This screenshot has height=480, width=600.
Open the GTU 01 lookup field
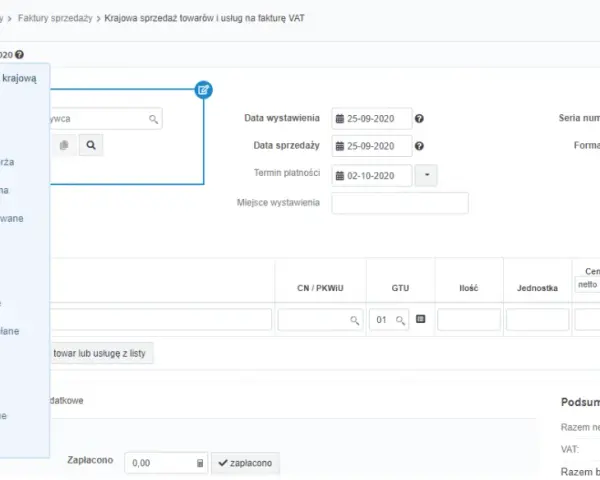coord(389,320)
